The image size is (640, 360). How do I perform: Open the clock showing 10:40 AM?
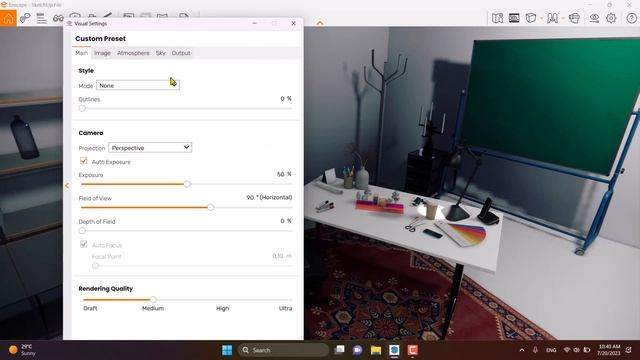[x=609, y=350]
